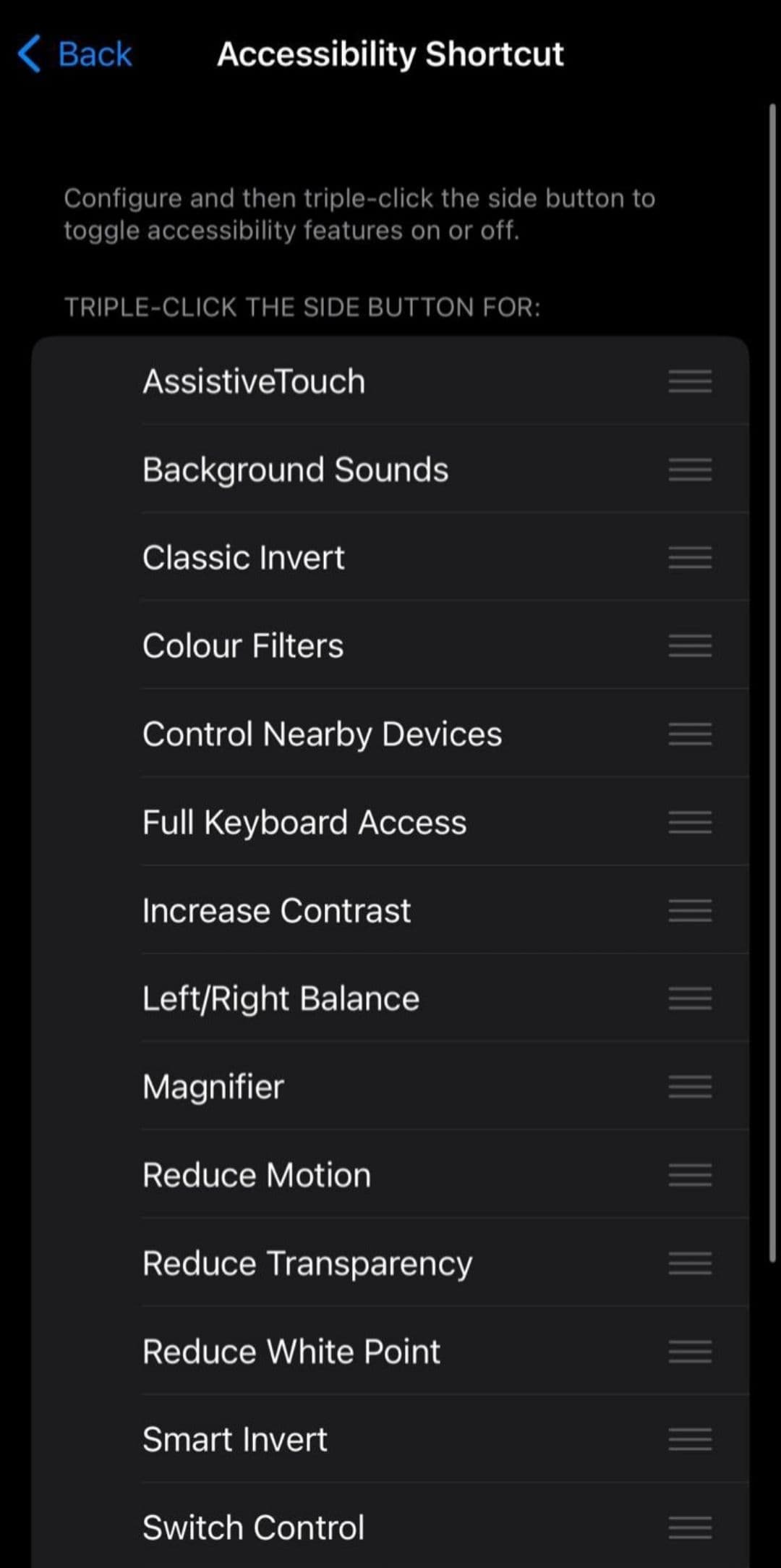The width and height of the screenshot is (781, 1568).
Task: Tap the reorder handle beside Smart Invert
Action: tap(690, 1439)
